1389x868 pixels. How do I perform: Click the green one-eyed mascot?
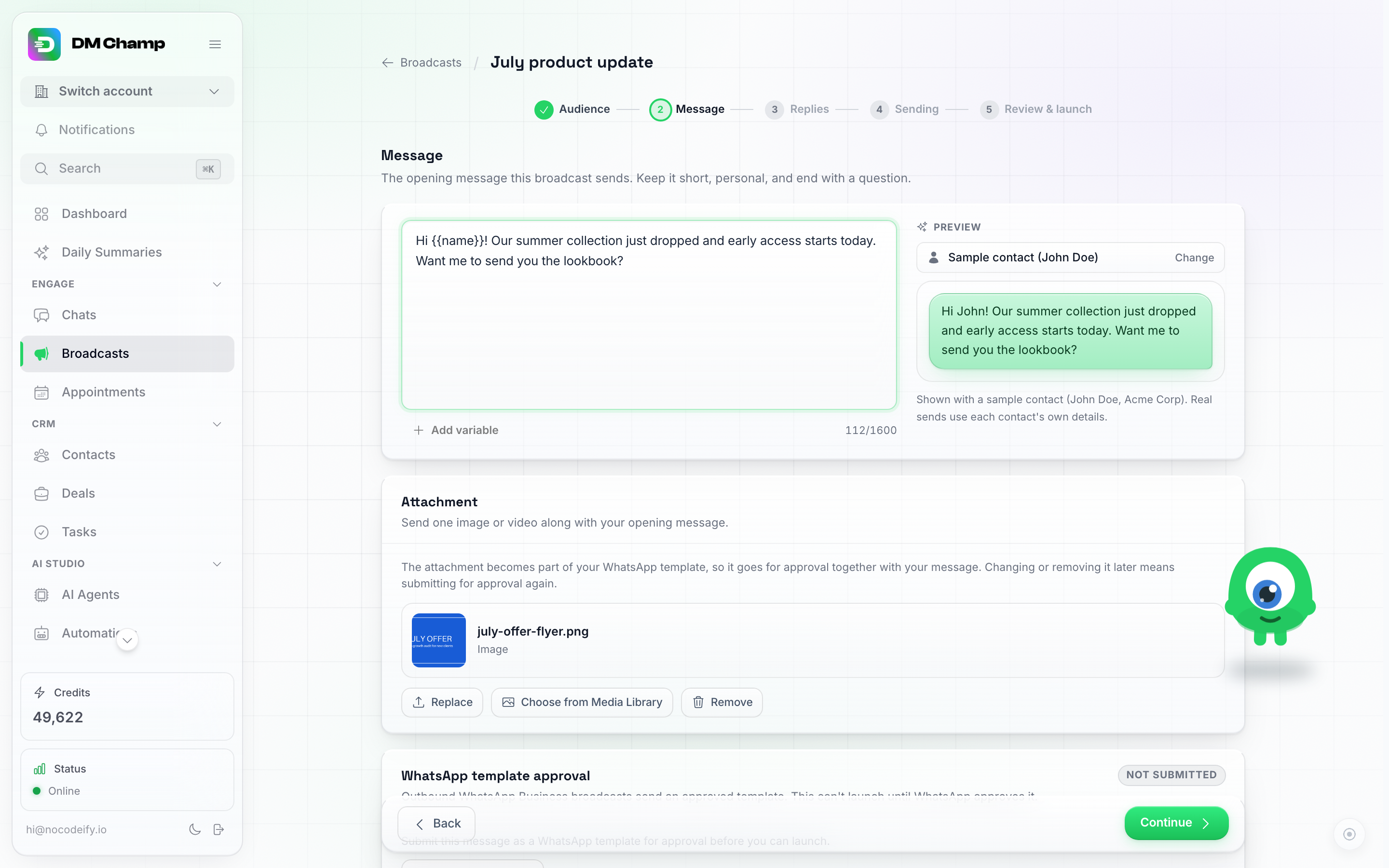(1270, 597)
